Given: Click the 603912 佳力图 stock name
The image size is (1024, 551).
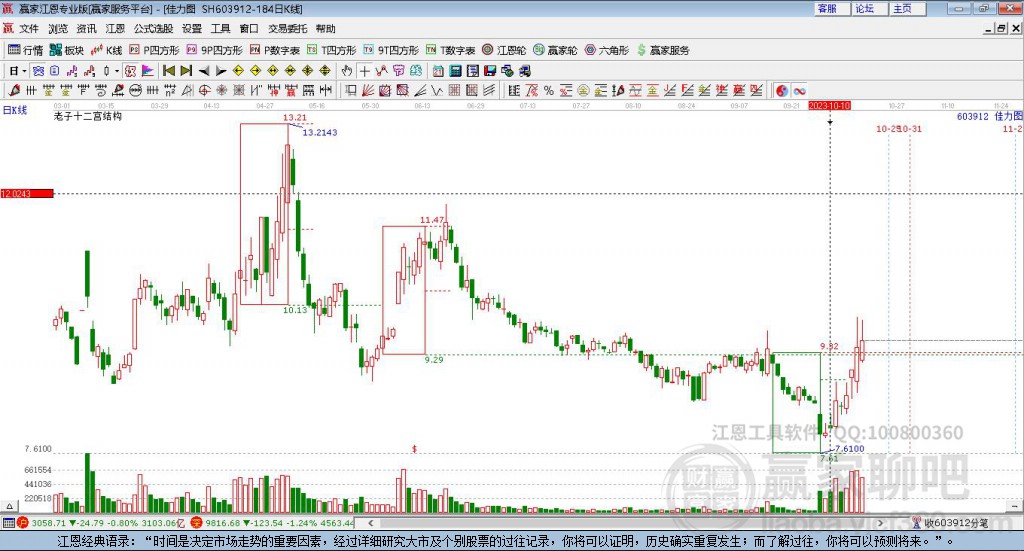Looking at the screenshot, I should click(989, 116).
